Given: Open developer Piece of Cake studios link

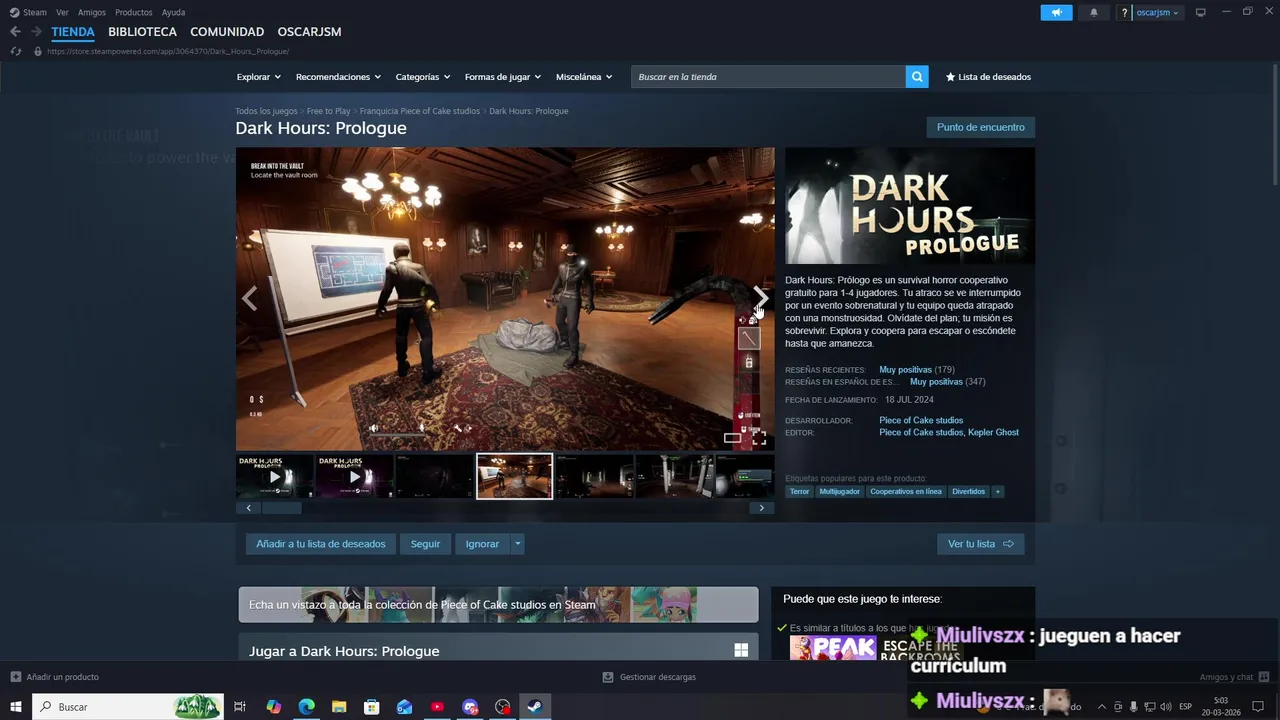Looking at the screenshot, I should (x=921, y=421).
